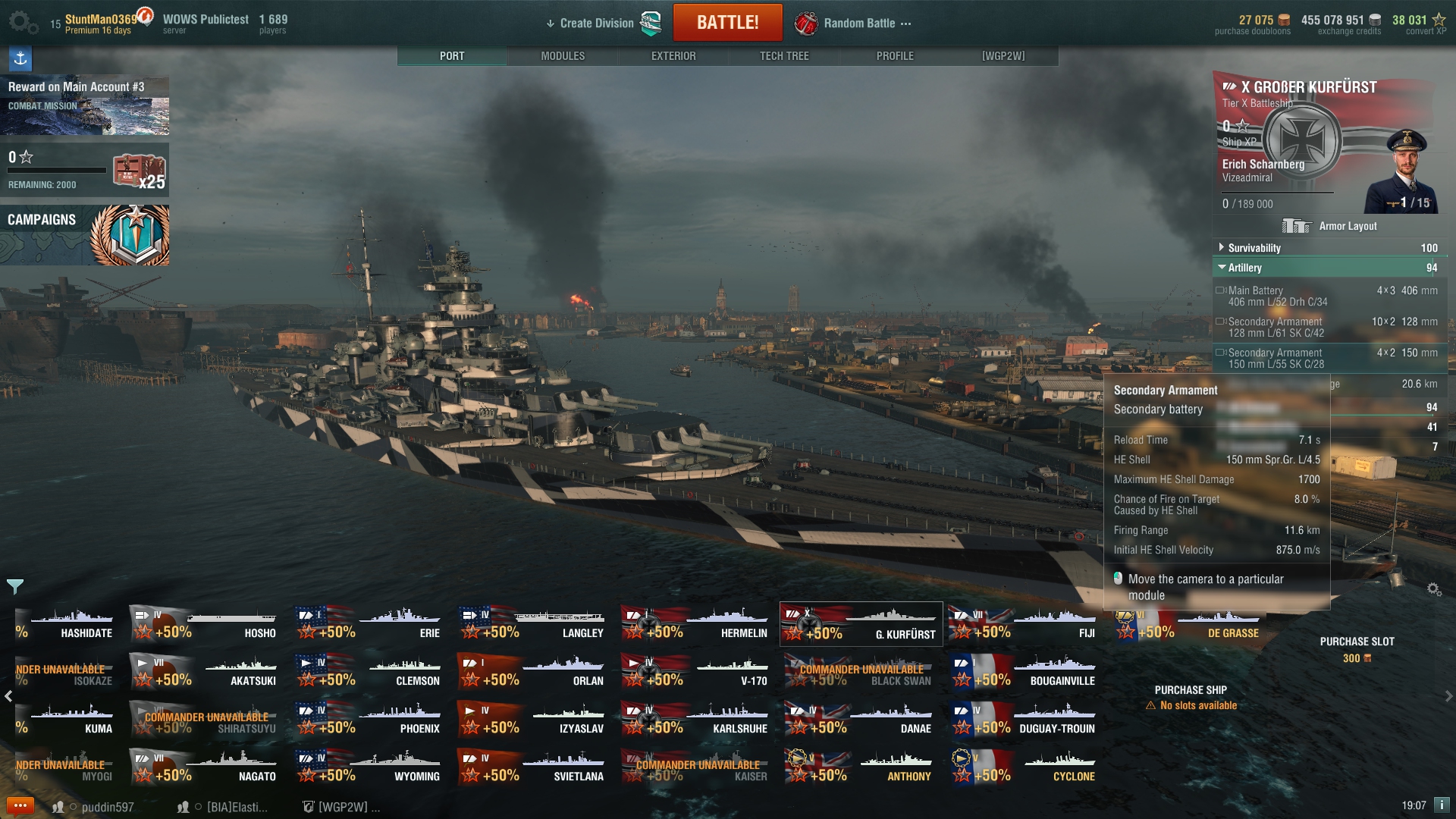Viewport: 1456px width, 819px height.
Task: Click the Armor Layout ship icon
Action: (1297, 226)
